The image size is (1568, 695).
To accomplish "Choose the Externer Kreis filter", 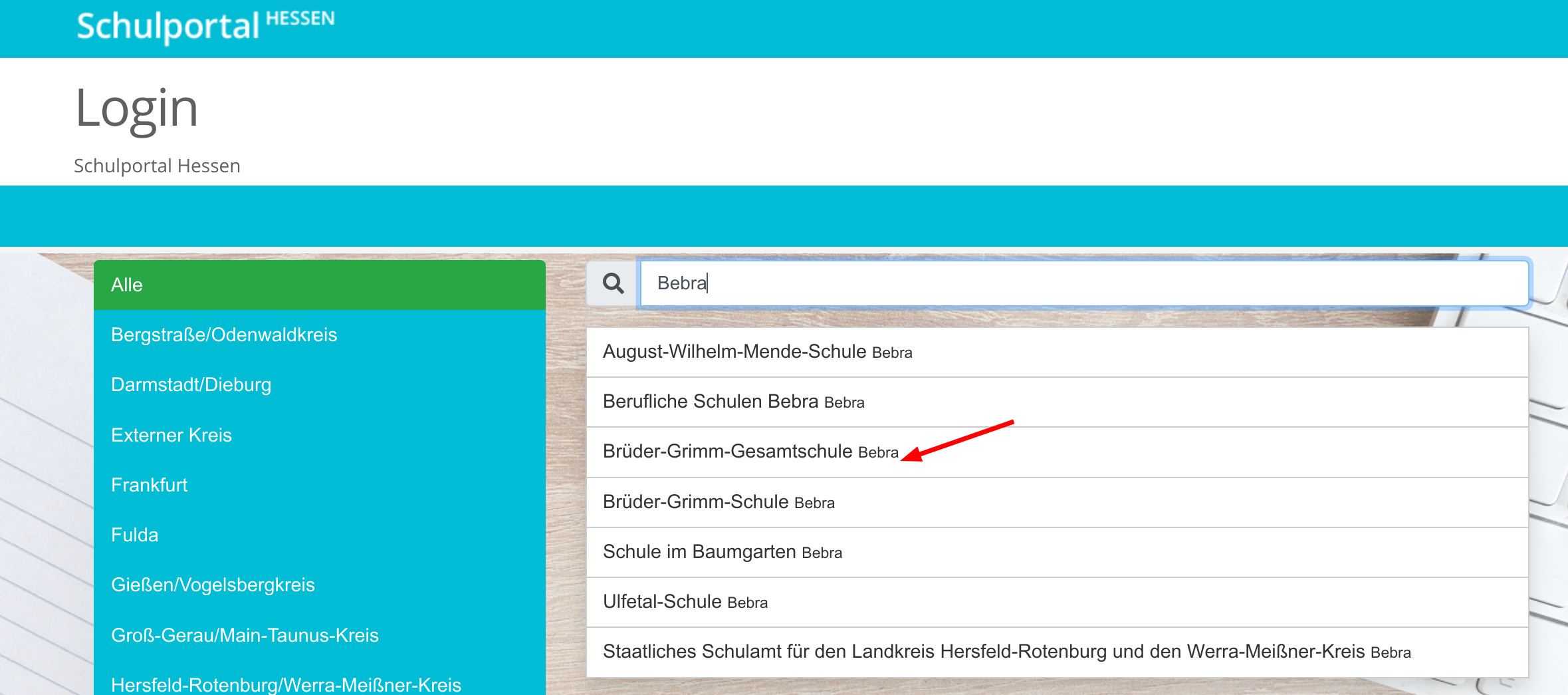I will [320, 435].
